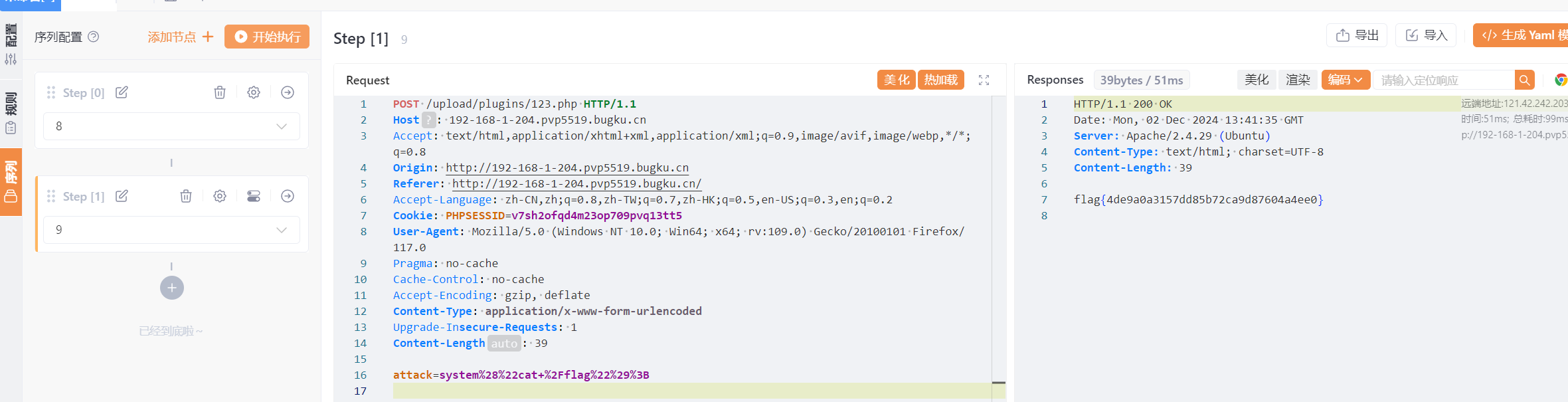Click the 远端地址 remote address text
The width and height of the screenshot is (1568, 402).
click(x=1514, y=104)
